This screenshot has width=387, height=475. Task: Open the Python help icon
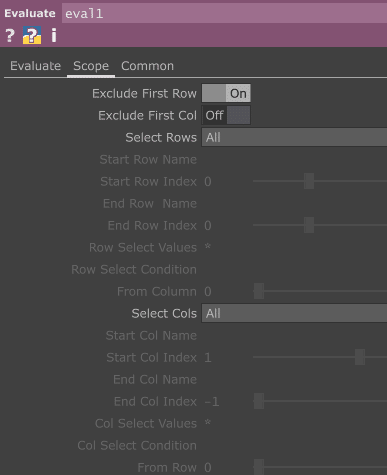click(32, 35)
